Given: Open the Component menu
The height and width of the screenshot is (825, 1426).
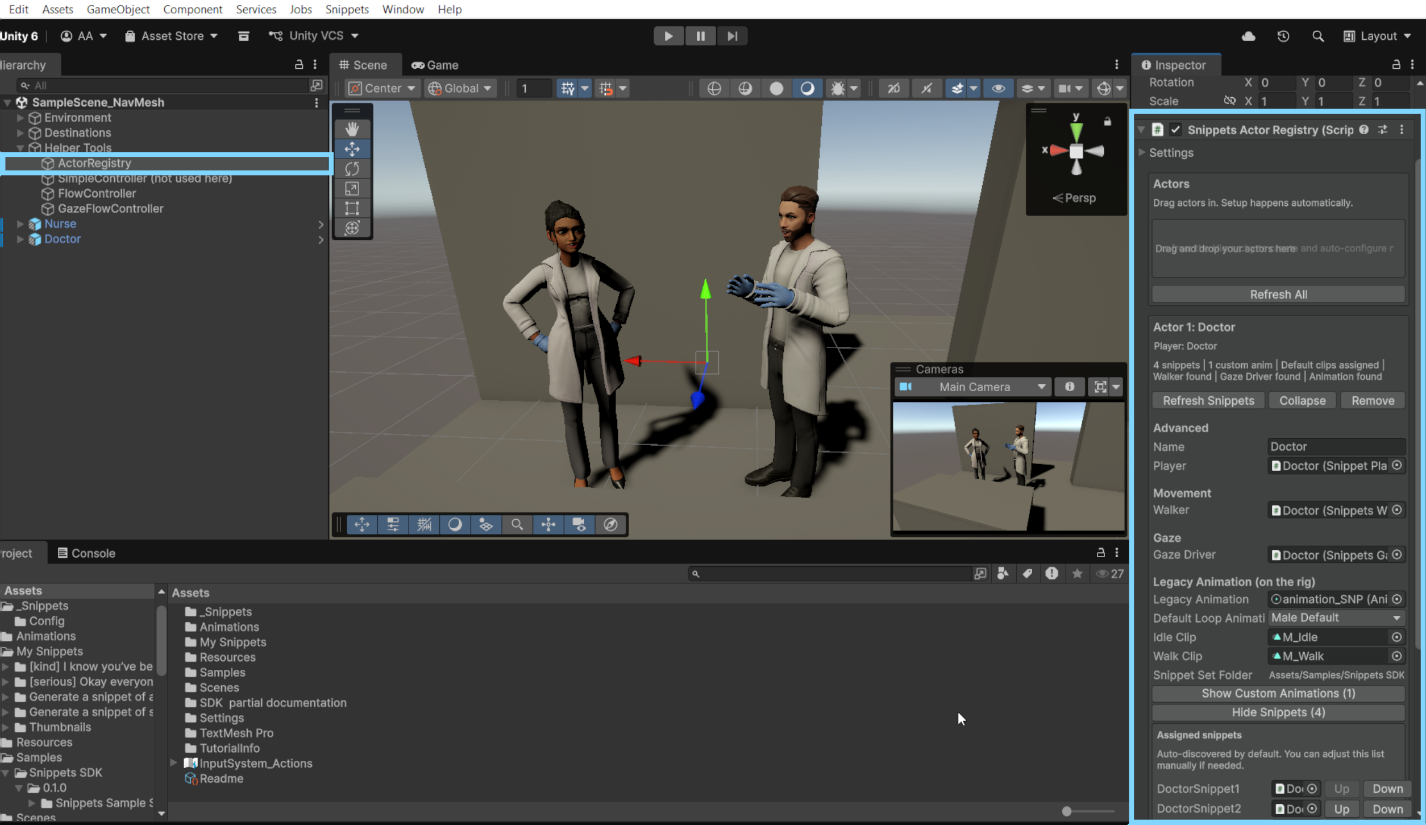Looking at the screenshot, I should click(x=193, y=9).
